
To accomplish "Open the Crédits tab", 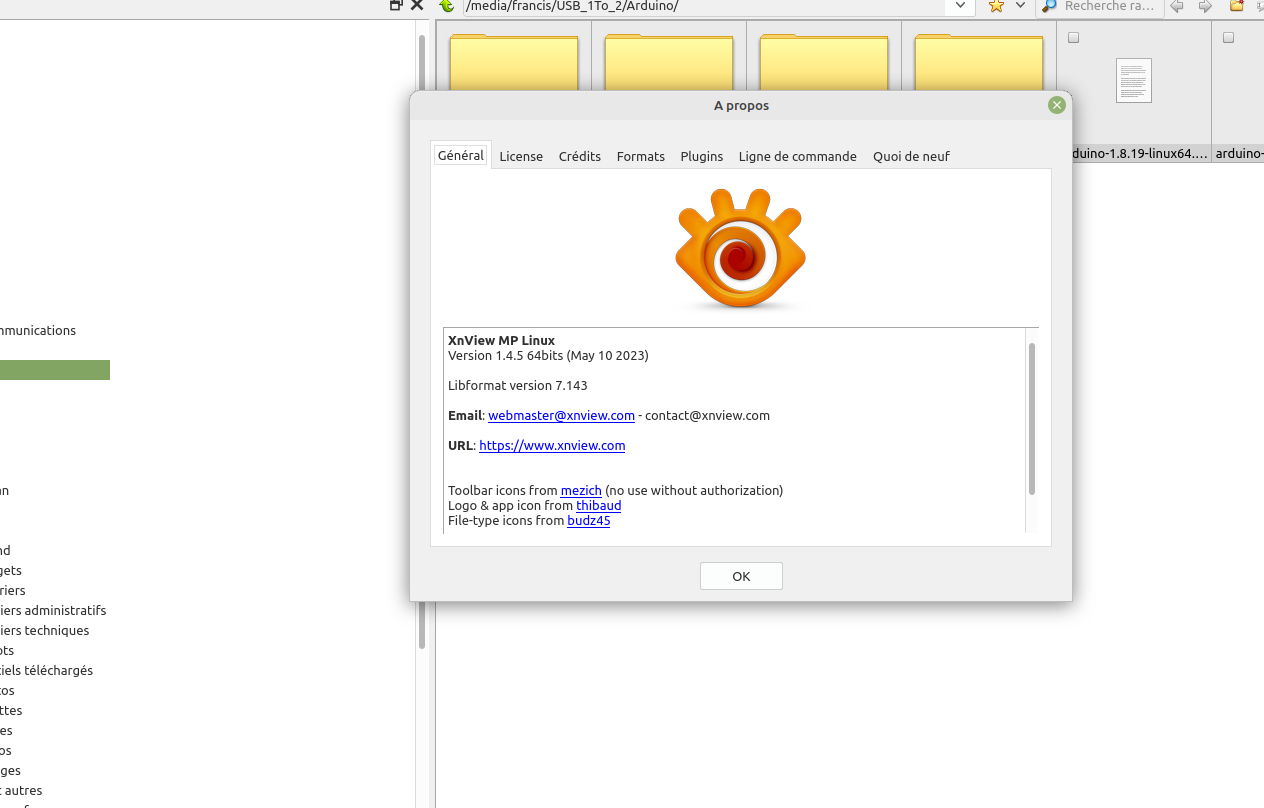I will (x=580, y=156).
